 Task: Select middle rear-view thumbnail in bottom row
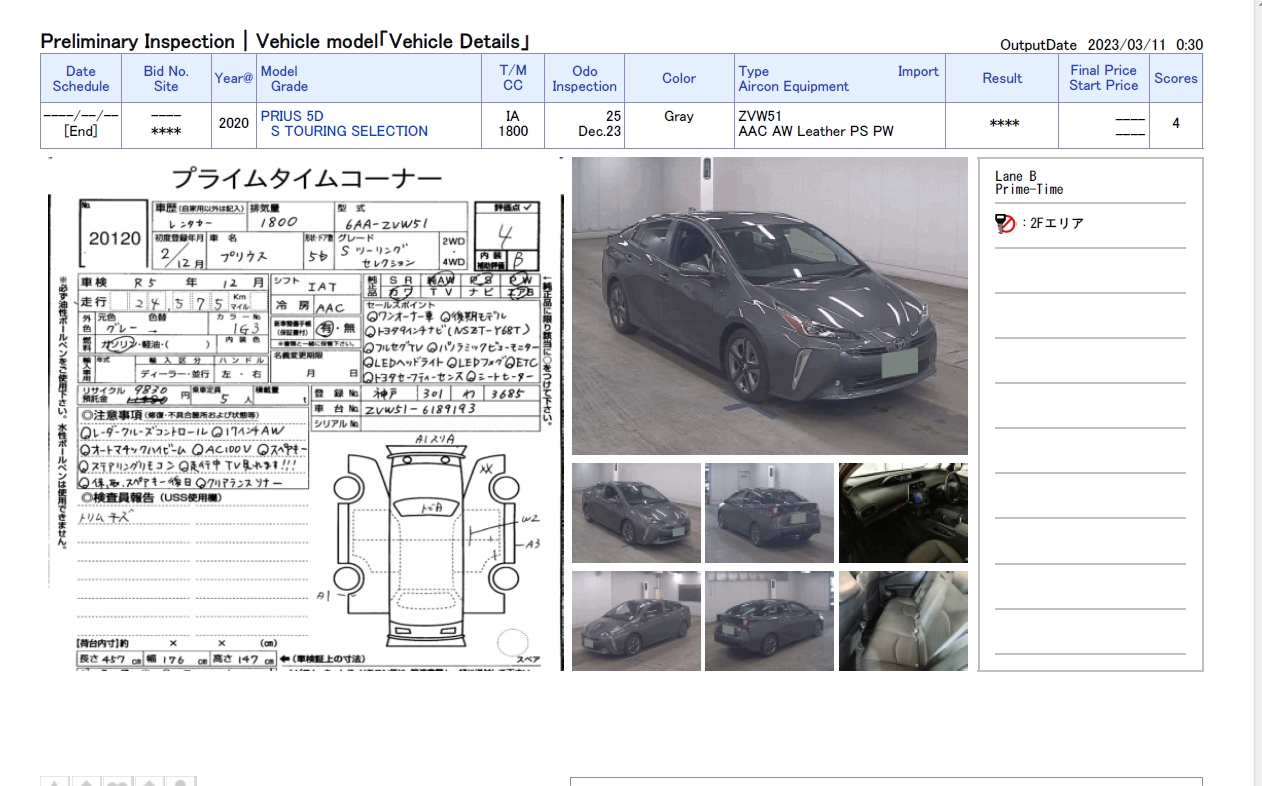769,621
